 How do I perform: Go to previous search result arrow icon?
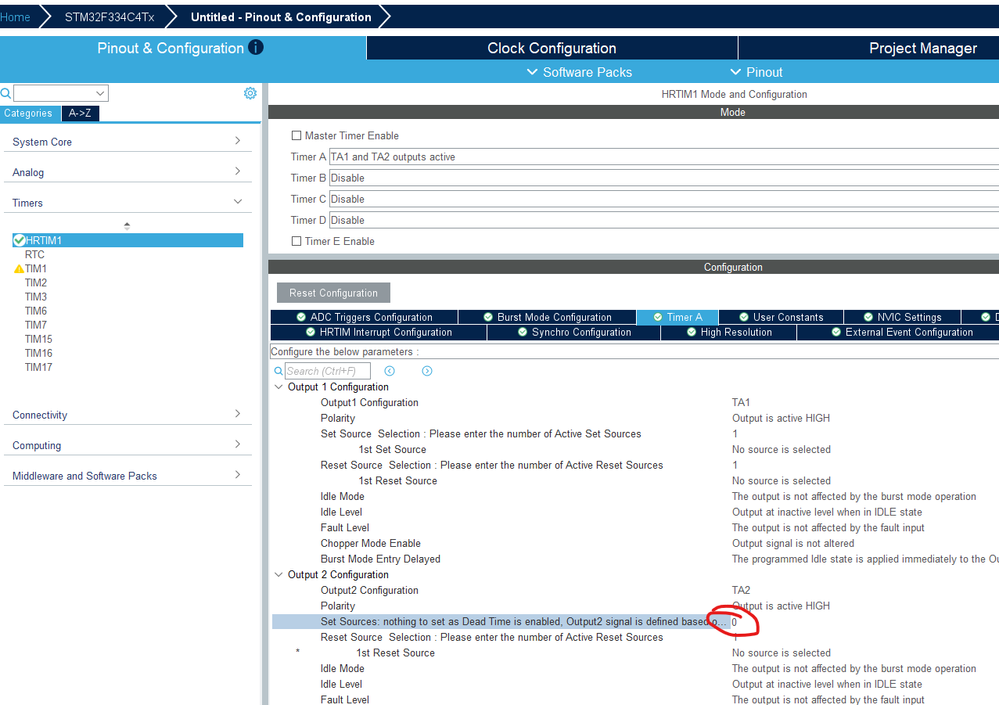coord(389,371)
